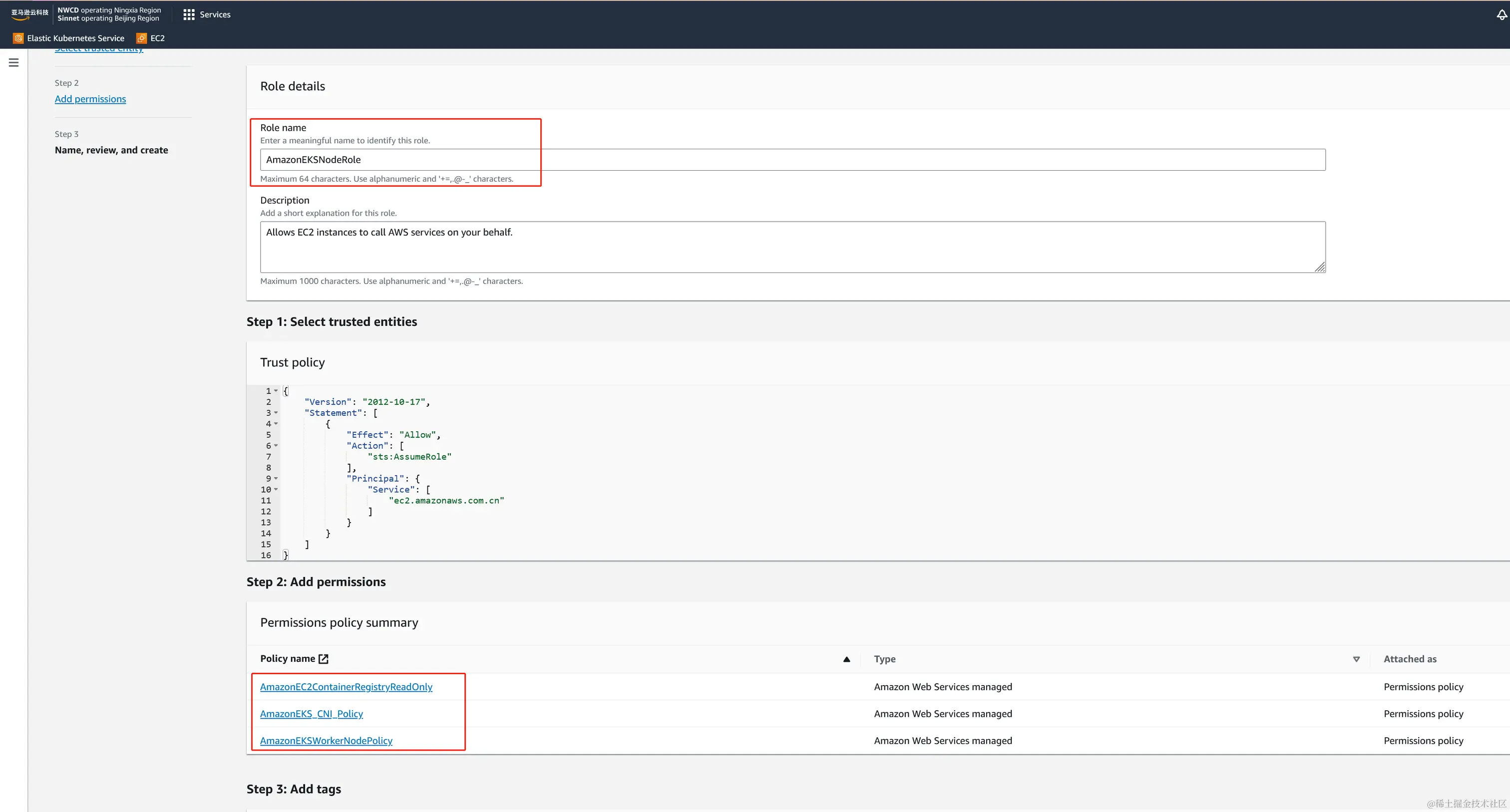Collapse trust policy JSON line 1 fold arrow
The height and width of the screenshot is (812, 1510).
(276, 391)
